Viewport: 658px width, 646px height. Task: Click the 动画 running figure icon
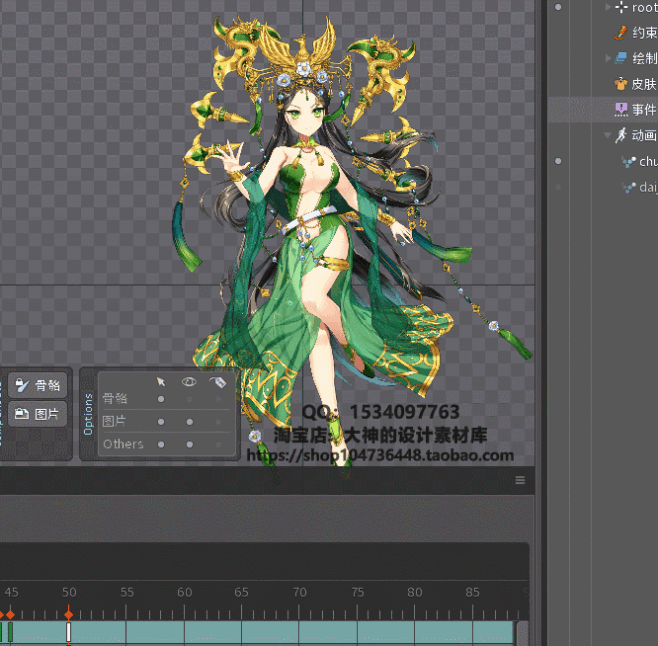621,135
